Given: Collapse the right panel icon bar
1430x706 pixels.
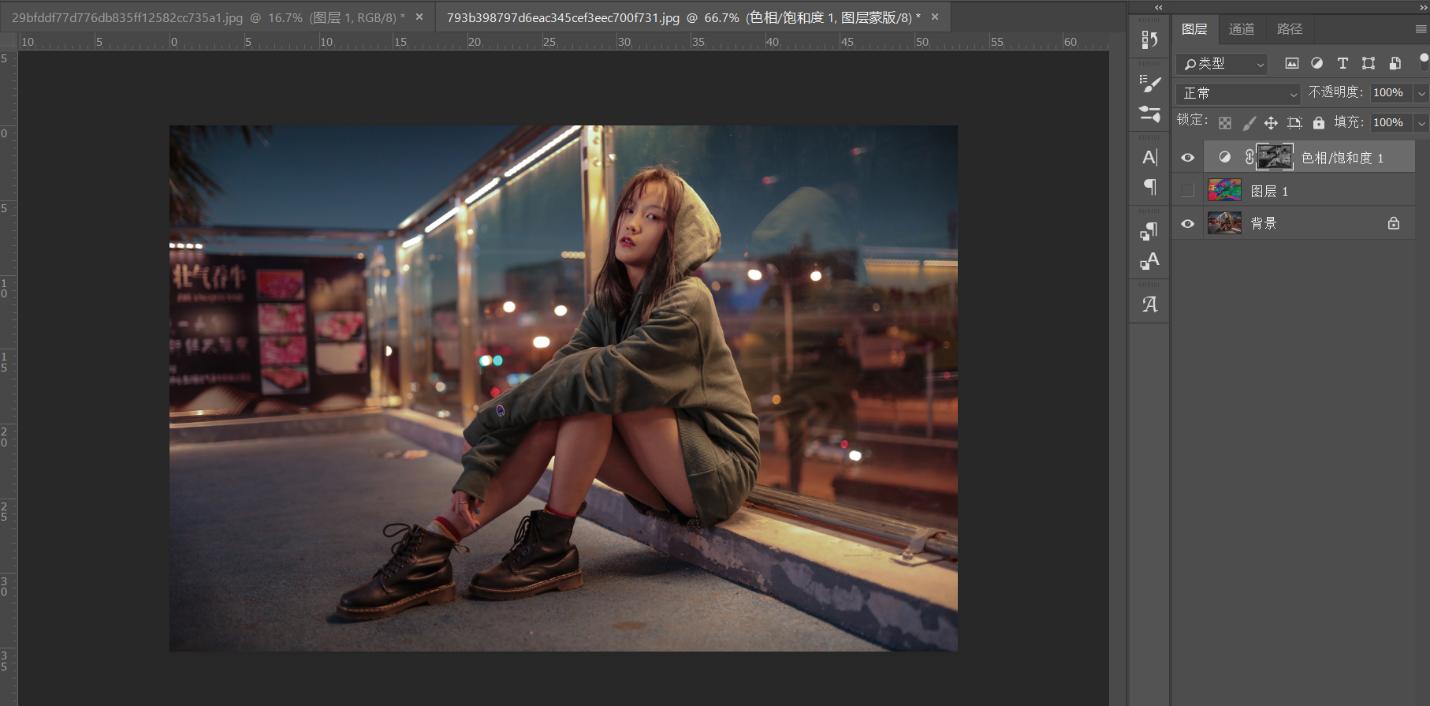Looking at the screenshot, I should pyautogui.click(x=1158, y=8).
